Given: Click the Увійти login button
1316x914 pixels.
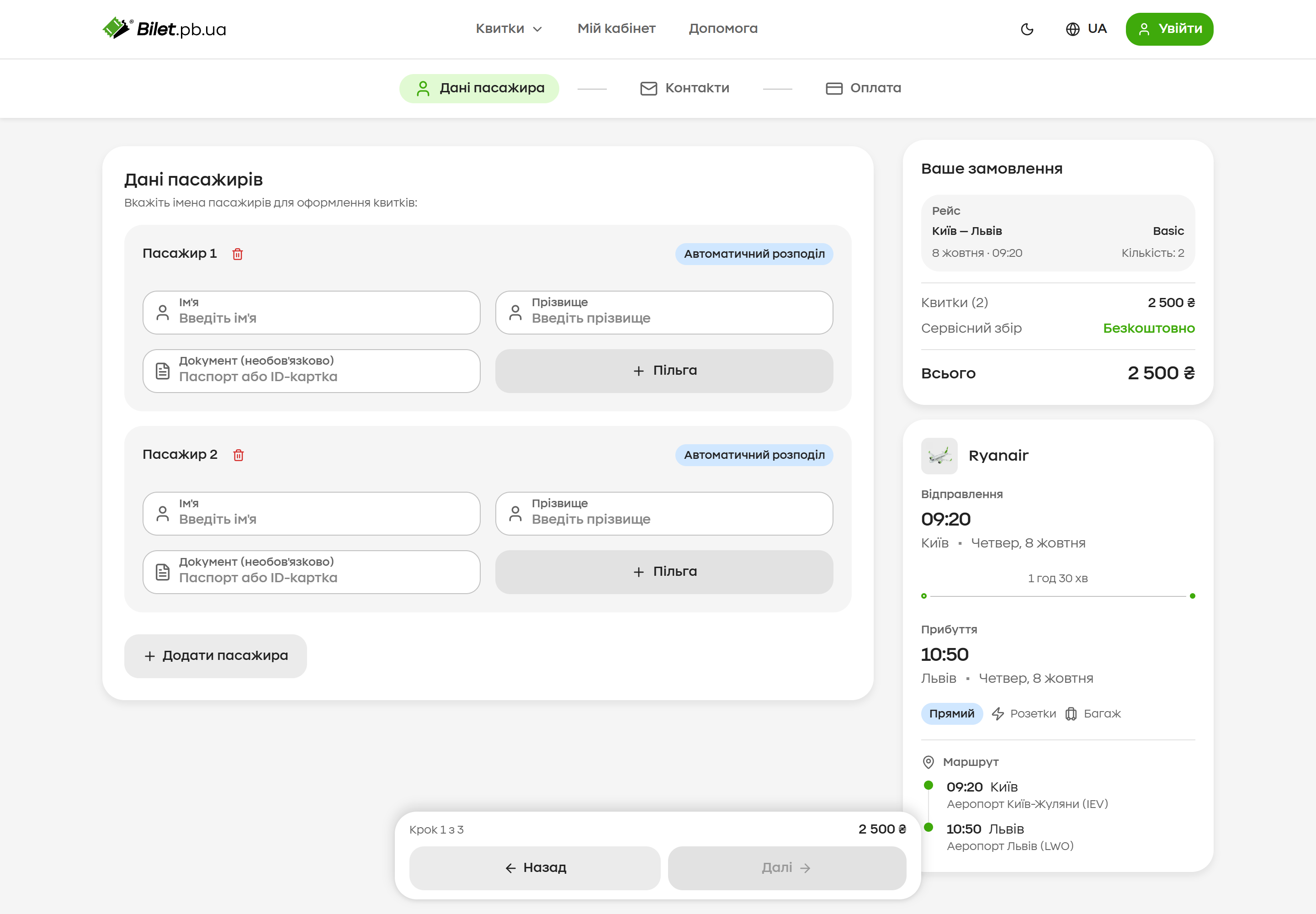Looking at the screenshot, I should 1169,29.
